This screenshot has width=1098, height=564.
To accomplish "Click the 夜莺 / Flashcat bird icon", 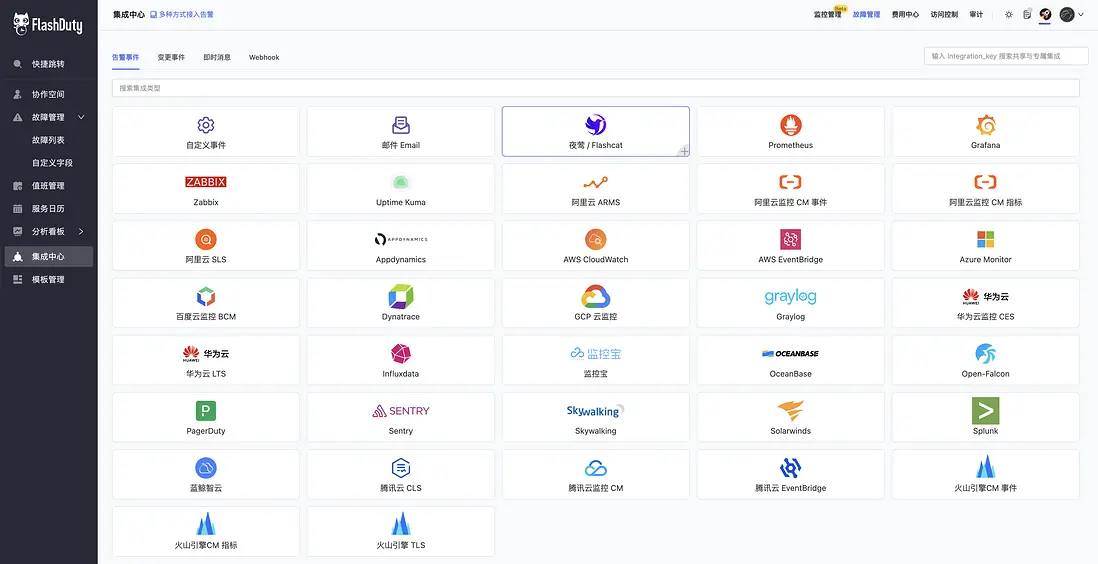I will pos(595,125).
